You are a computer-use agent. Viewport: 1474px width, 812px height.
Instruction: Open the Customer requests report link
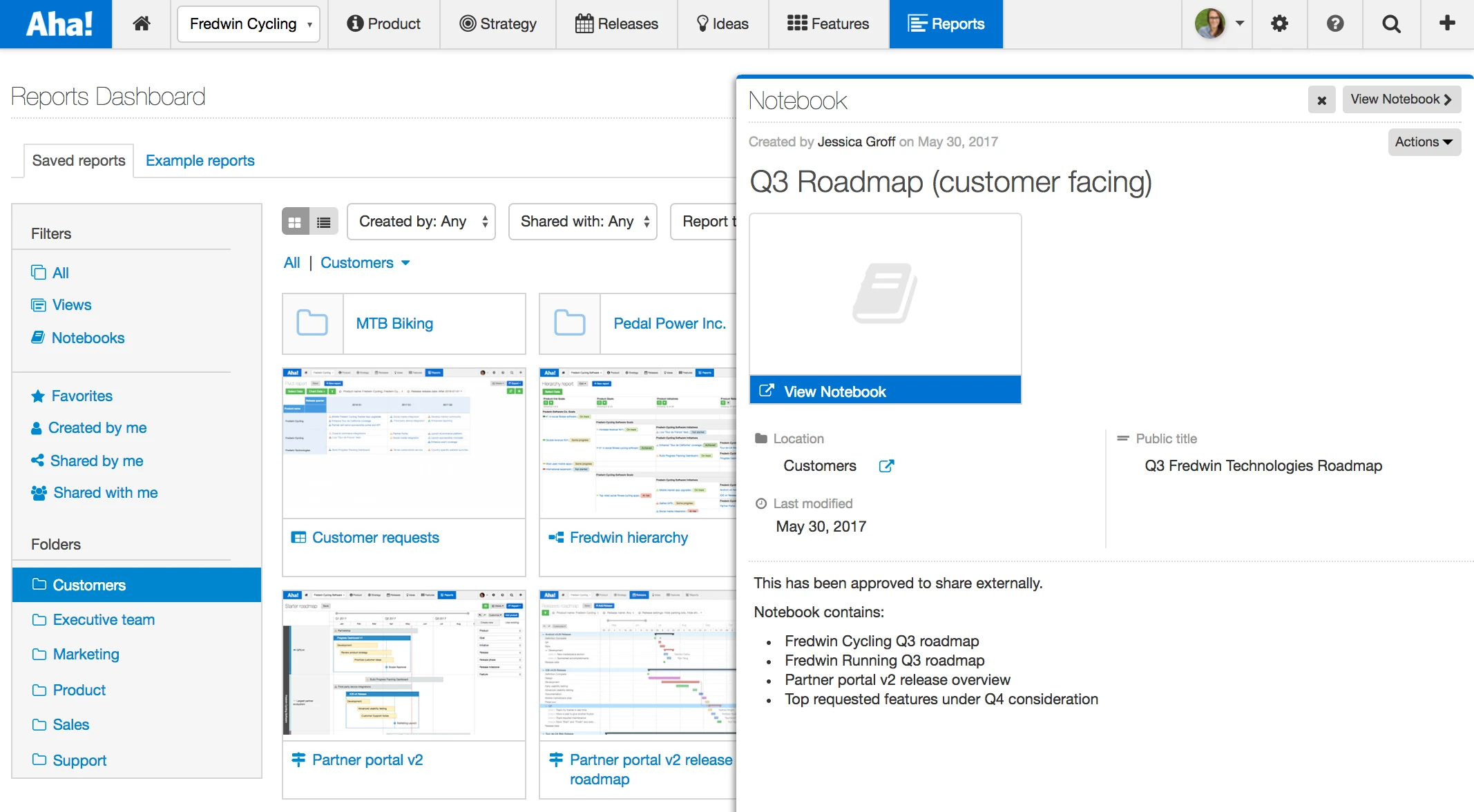click(375, 537)
